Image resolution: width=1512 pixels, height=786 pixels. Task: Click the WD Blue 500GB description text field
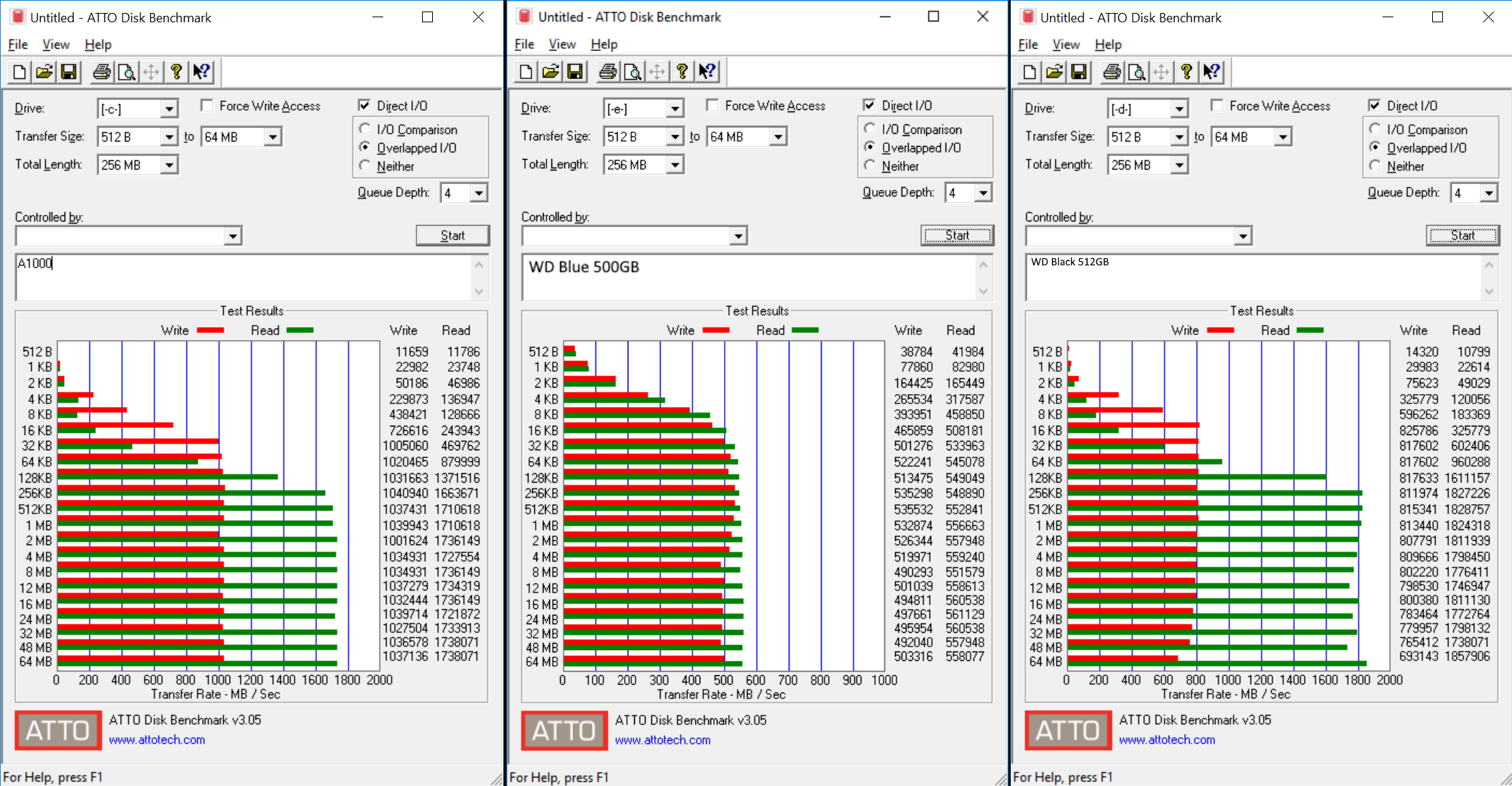tap(748, 277)
